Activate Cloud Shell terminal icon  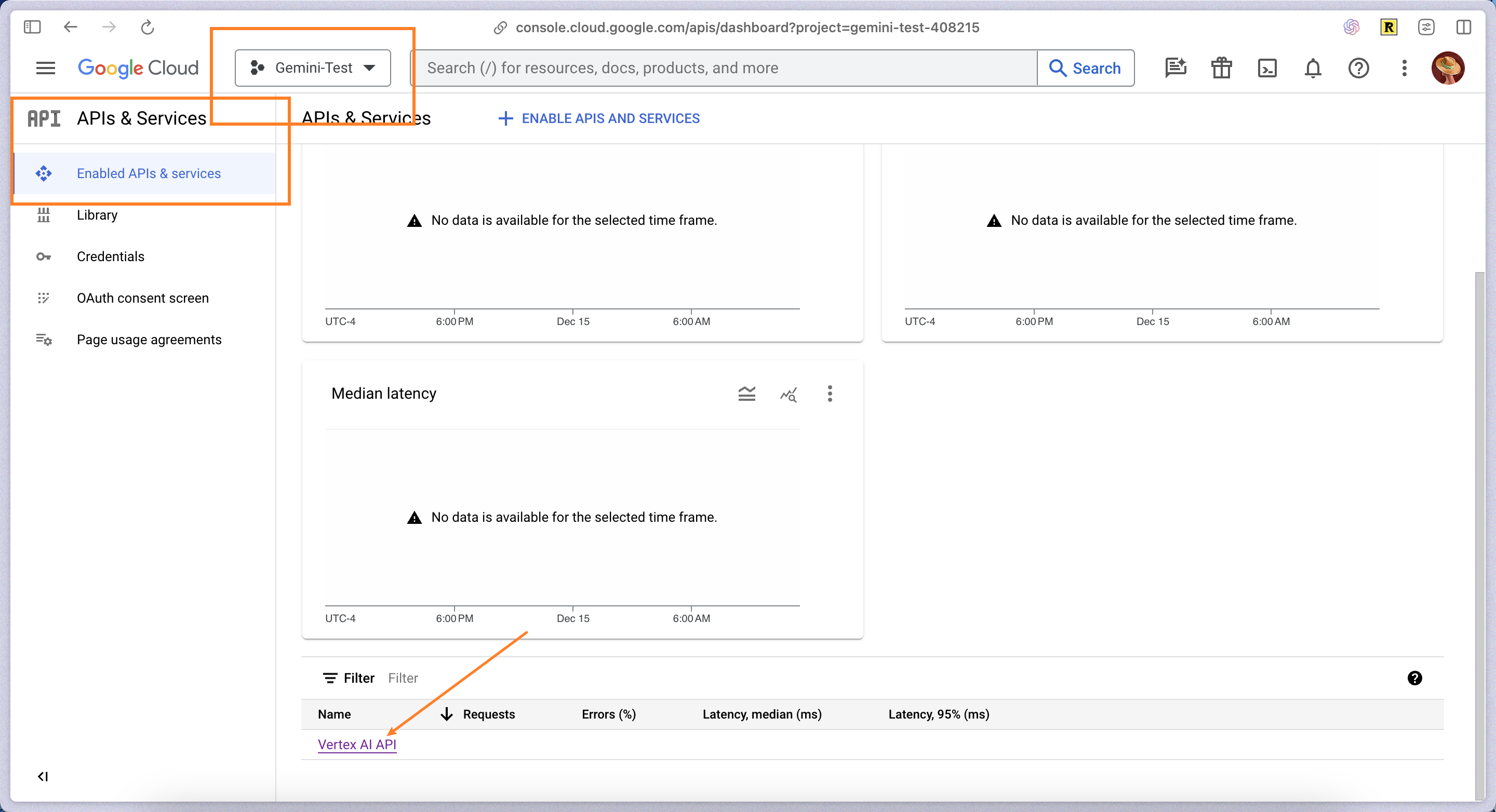(x=1267, y=68)
